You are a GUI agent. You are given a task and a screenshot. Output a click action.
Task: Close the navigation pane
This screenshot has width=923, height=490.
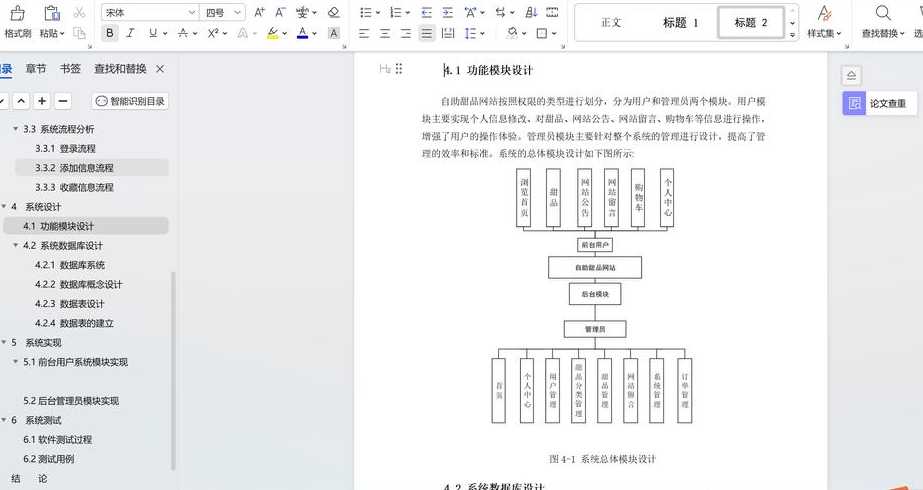[160, 69]
